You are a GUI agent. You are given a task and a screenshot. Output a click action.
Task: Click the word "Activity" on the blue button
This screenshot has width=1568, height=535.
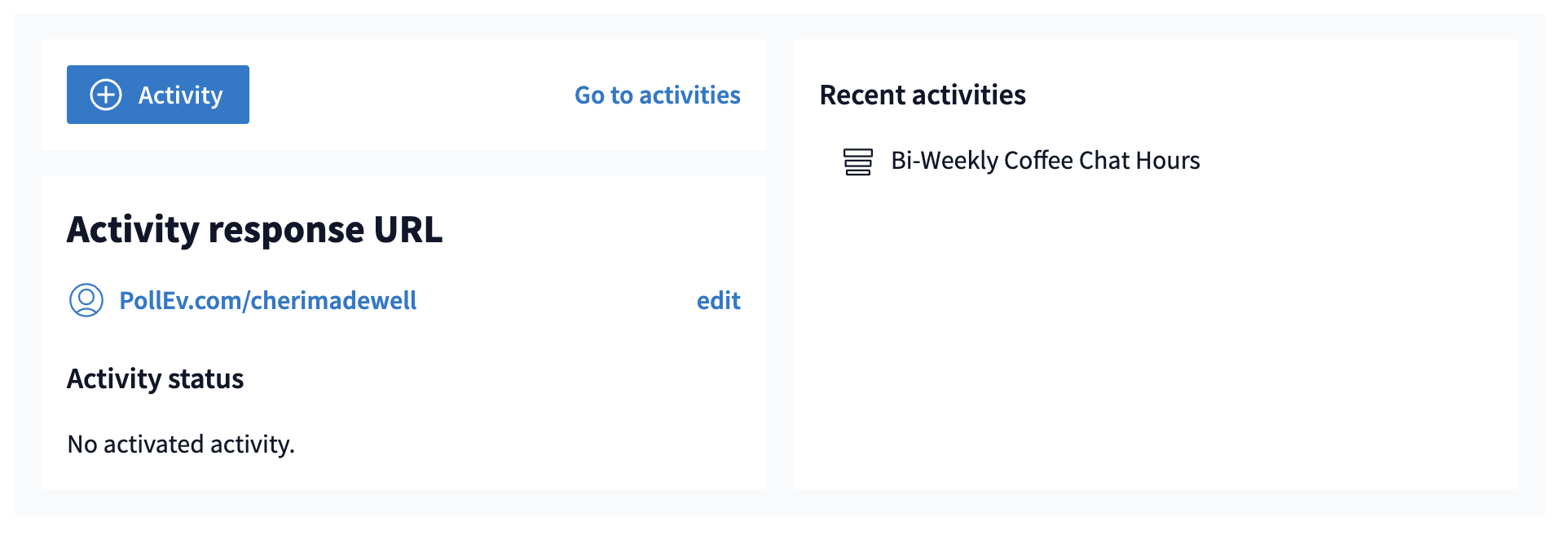pos(180,95)
